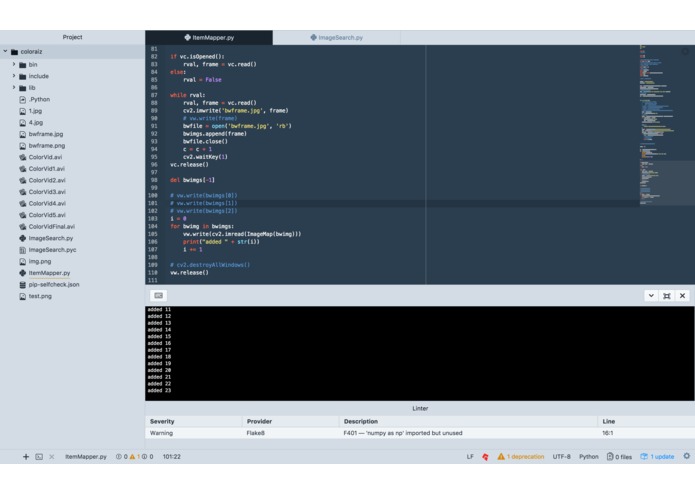Click the vw.release() code line
Viewport: 695px width, 494px height.
pyautogui.click(x=189, y=273)
